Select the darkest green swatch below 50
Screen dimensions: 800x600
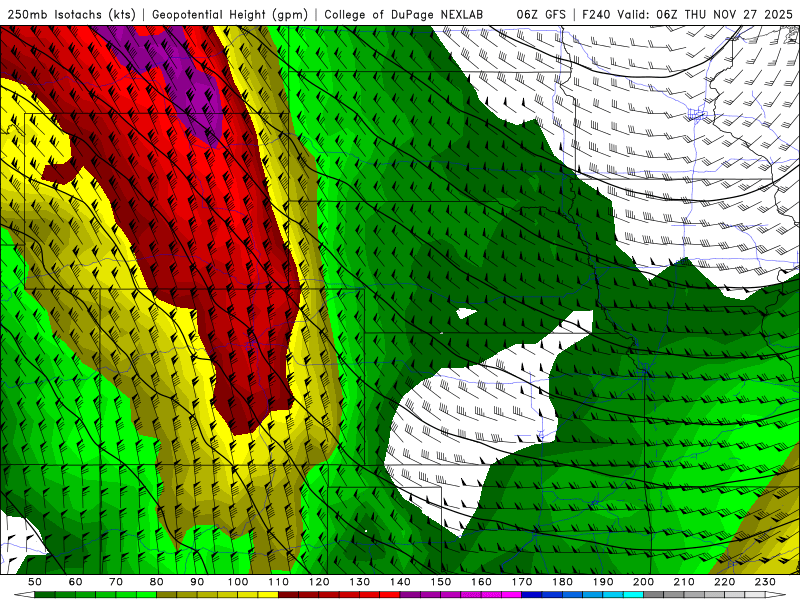44,595
